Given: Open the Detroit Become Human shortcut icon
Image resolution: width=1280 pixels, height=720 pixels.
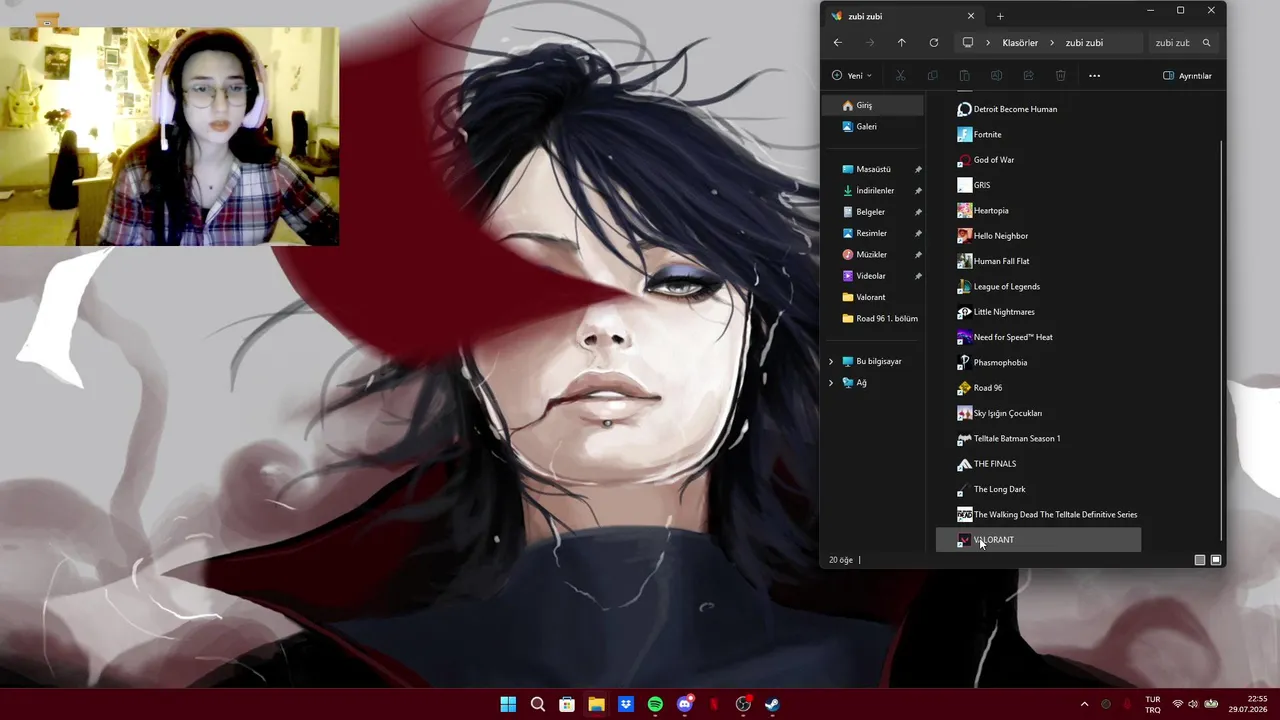Looking at the screenshot, I should [964, 109].
